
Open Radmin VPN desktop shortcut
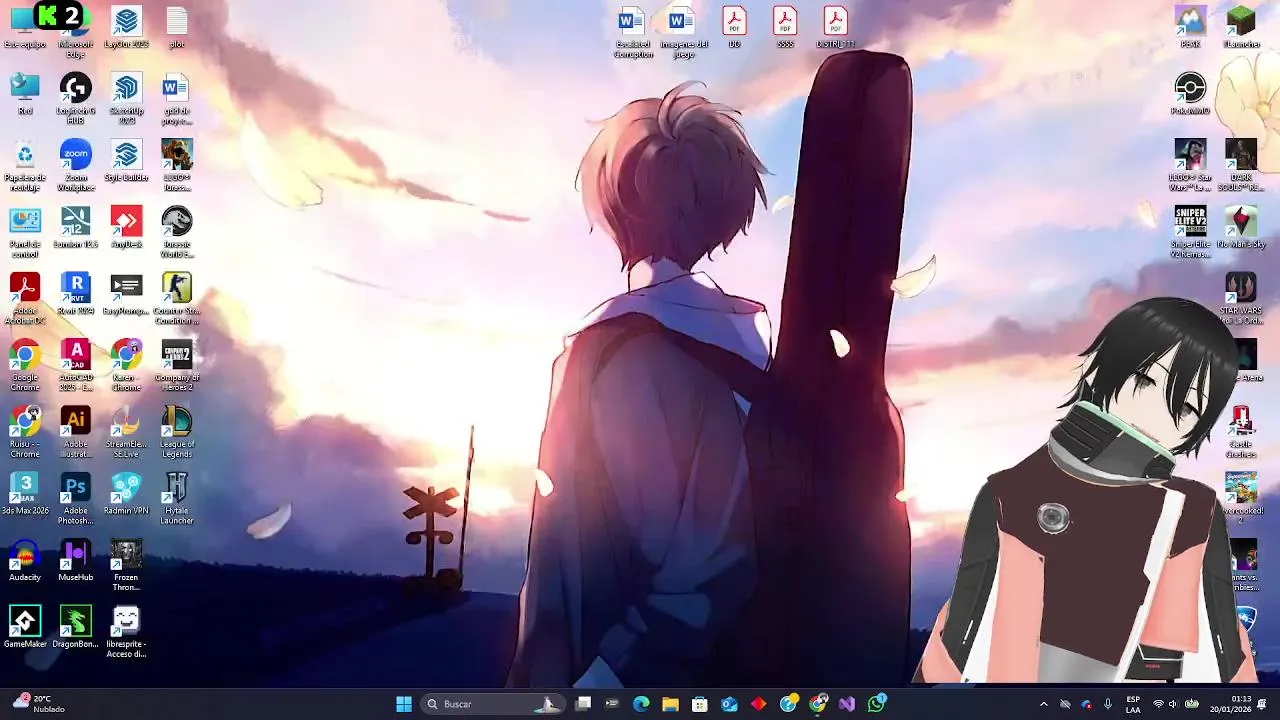126,494
